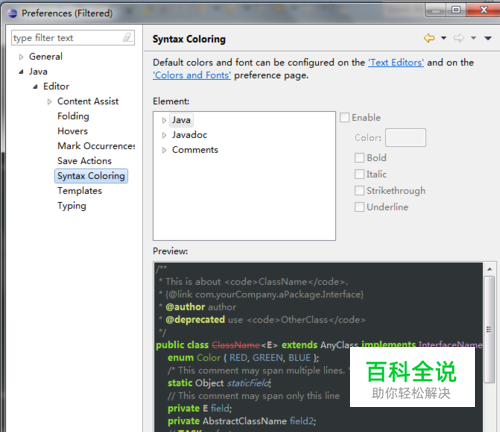The width and height of the screenshot is (500, 432).
Task: Tick the Enable checkbox
Action: [345, 117]
